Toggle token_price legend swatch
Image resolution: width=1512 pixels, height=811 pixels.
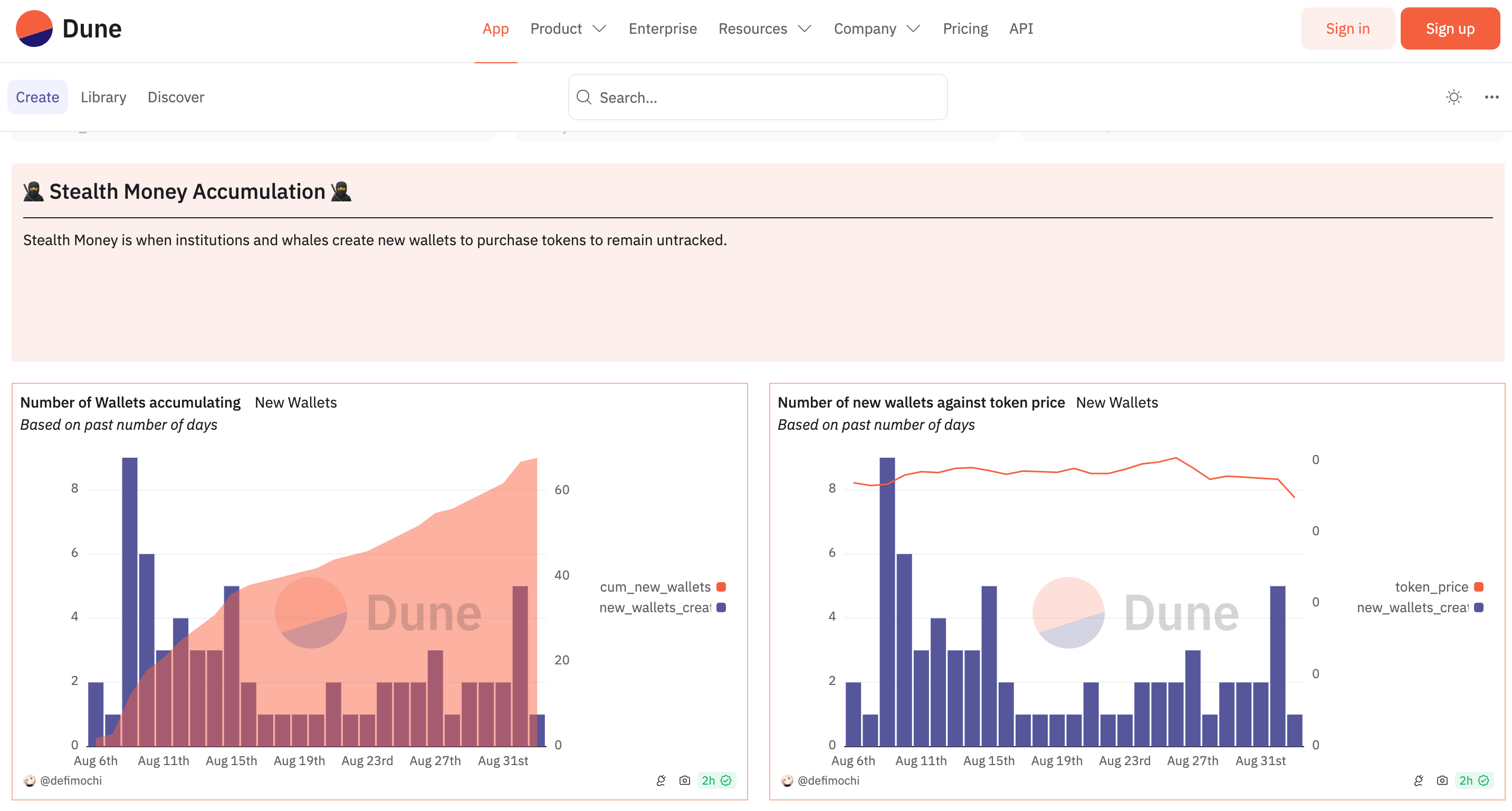(1479, 587)
